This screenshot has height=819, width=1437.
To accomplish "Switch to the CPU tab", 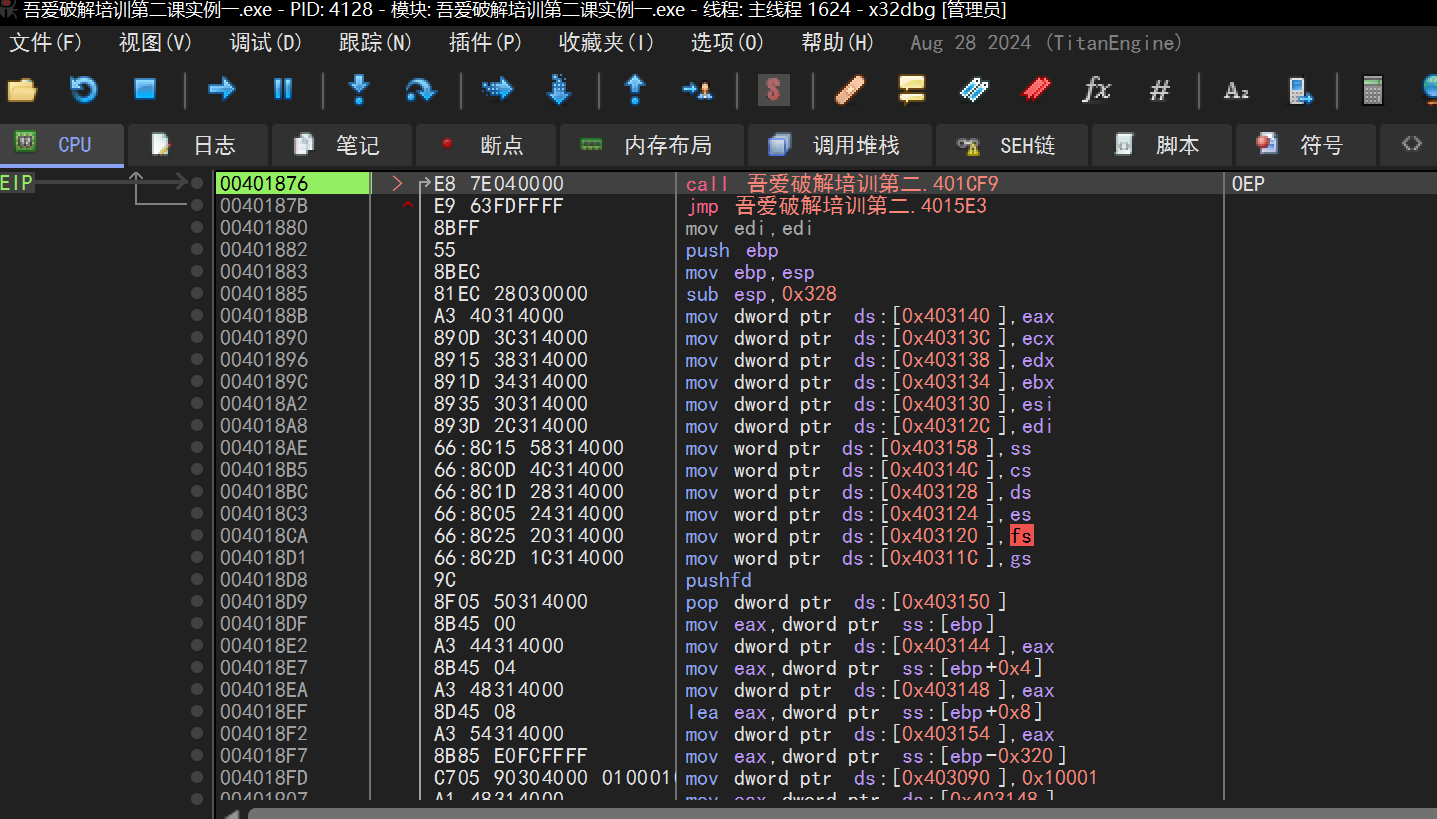I will (62, 145).
